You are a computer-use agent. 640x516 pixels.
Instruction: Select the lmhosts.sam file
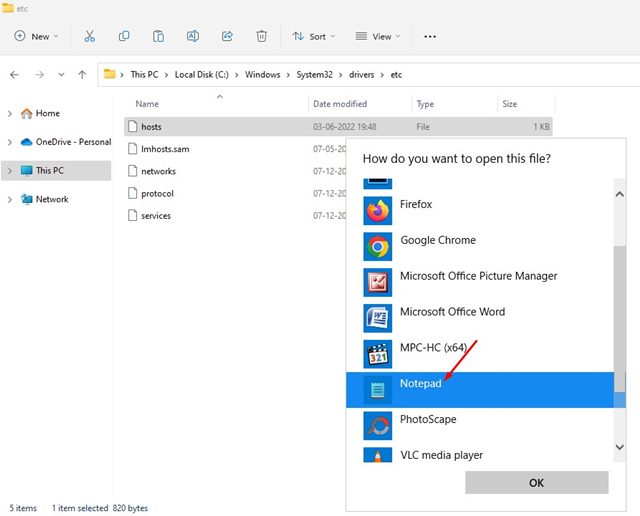click(164, 149)
